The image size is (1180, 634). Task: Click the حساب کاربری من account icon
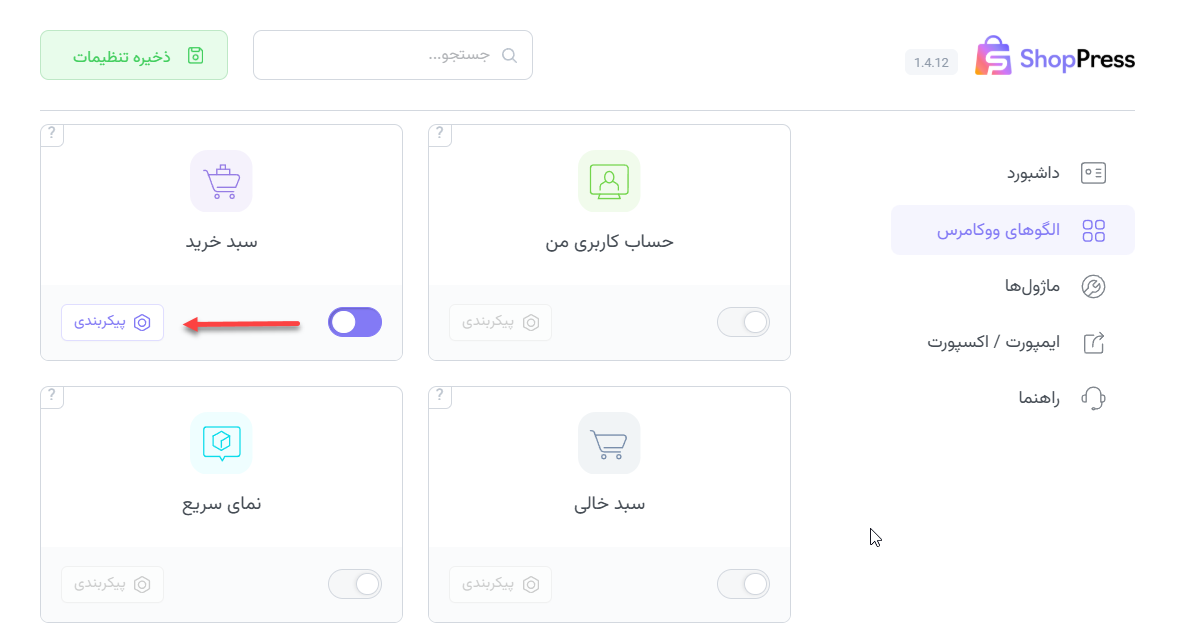609,181
